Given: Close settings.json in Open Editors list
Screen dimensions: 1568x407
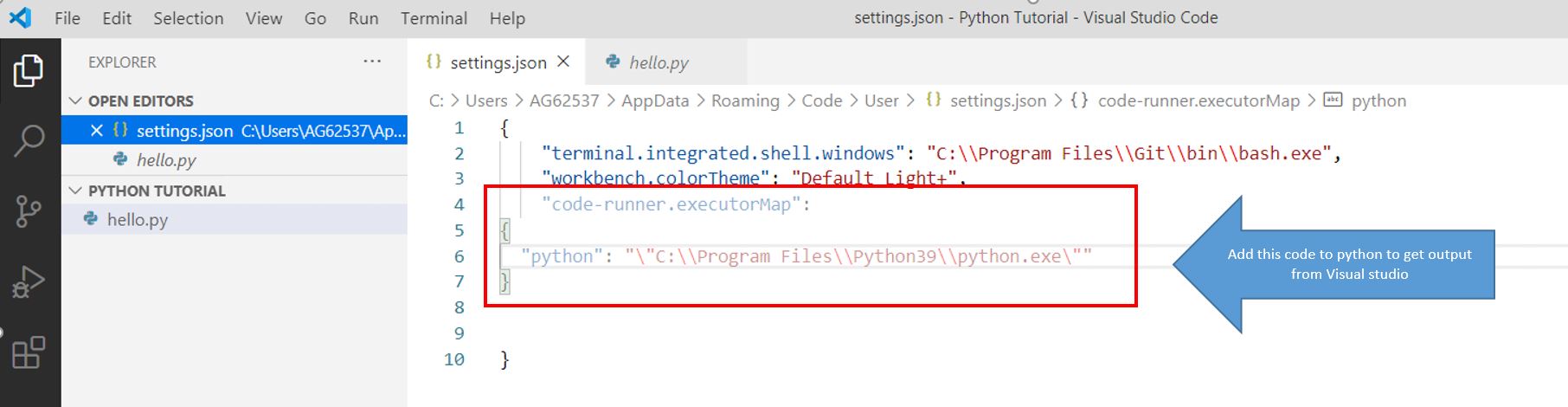Looking at the screenshot, I should click(97, 131).
